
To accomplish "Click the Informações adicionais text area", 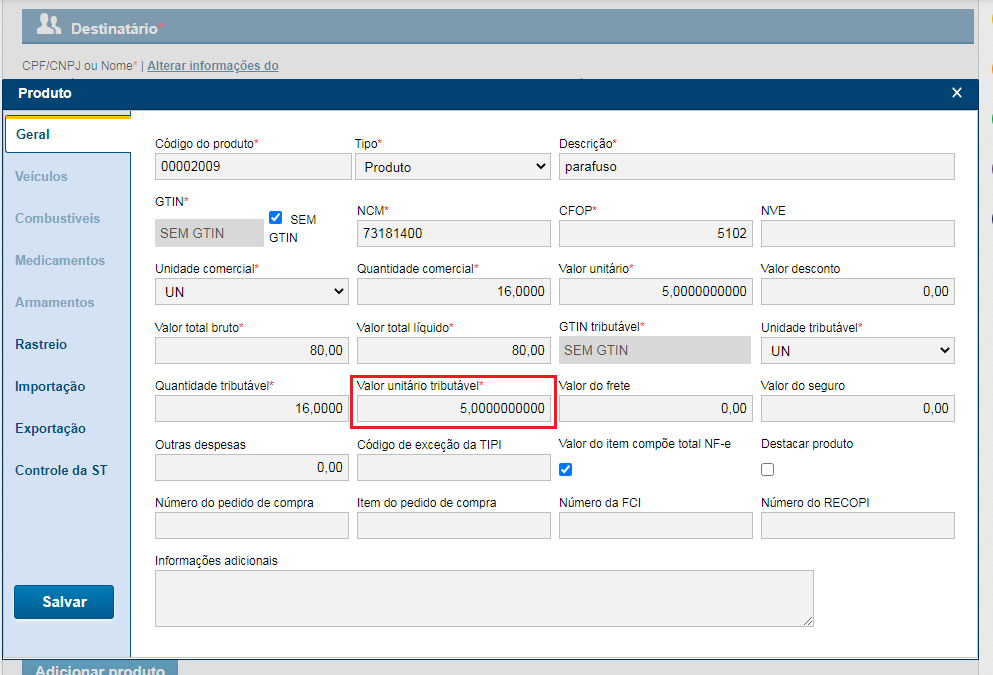I will pyautogui.click(x=484, y=598).
